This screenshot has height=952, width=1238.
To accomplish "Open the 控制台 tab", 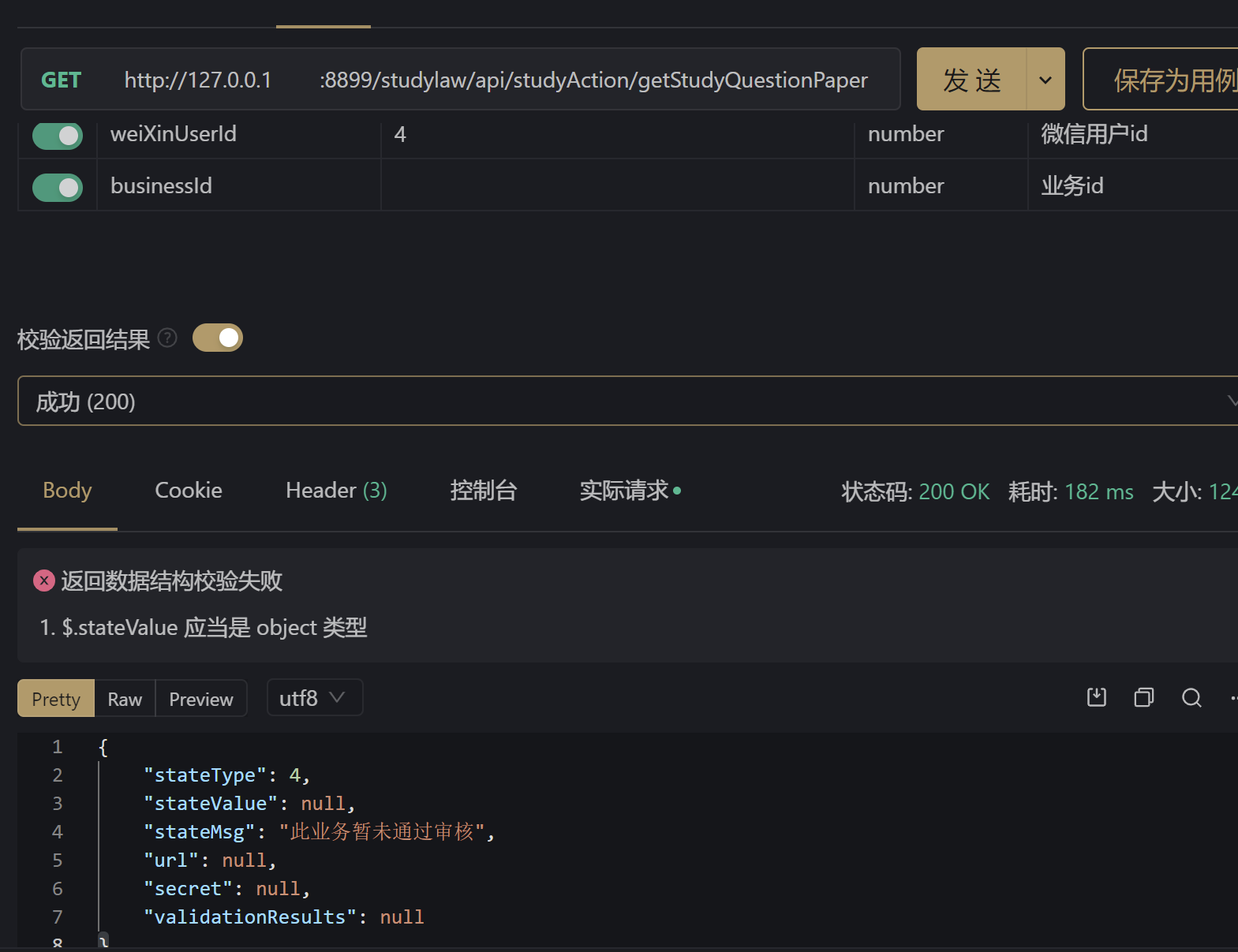I will (x=483, y=491).
